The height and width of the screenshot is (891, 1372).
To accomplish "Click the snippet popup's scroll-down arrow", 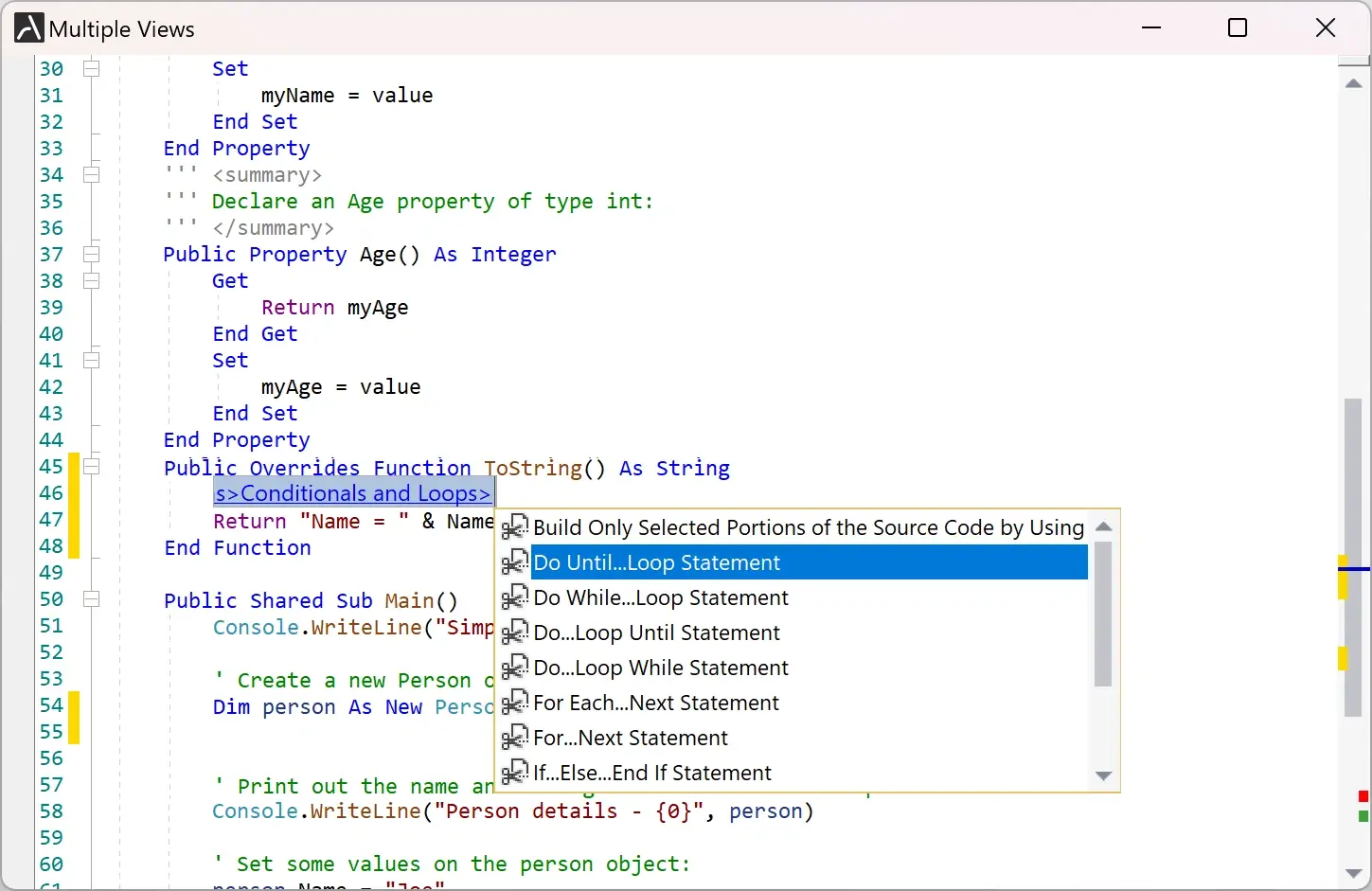I will [1103, 775].
